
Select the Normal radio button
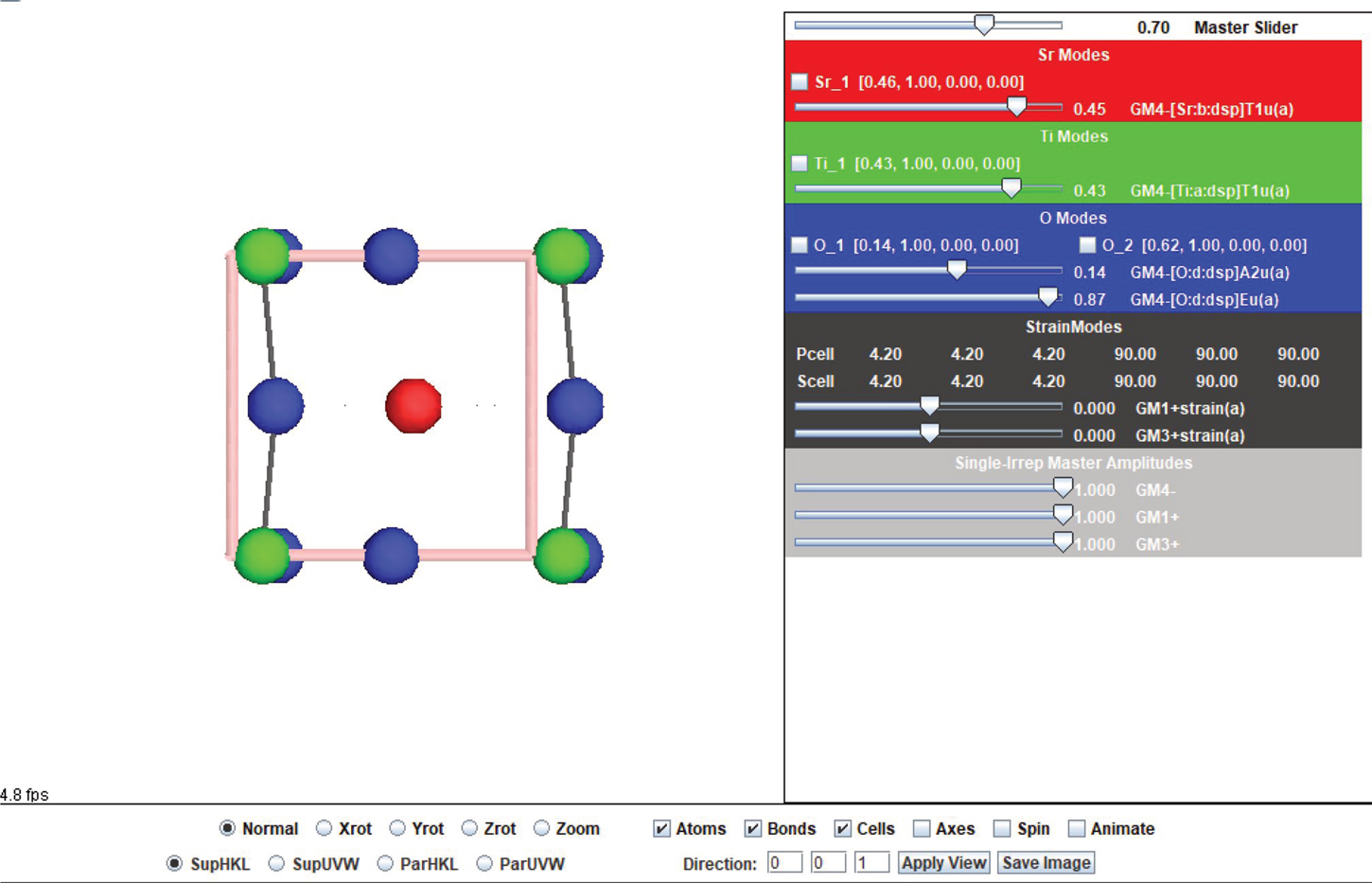(x=227, y=828)
